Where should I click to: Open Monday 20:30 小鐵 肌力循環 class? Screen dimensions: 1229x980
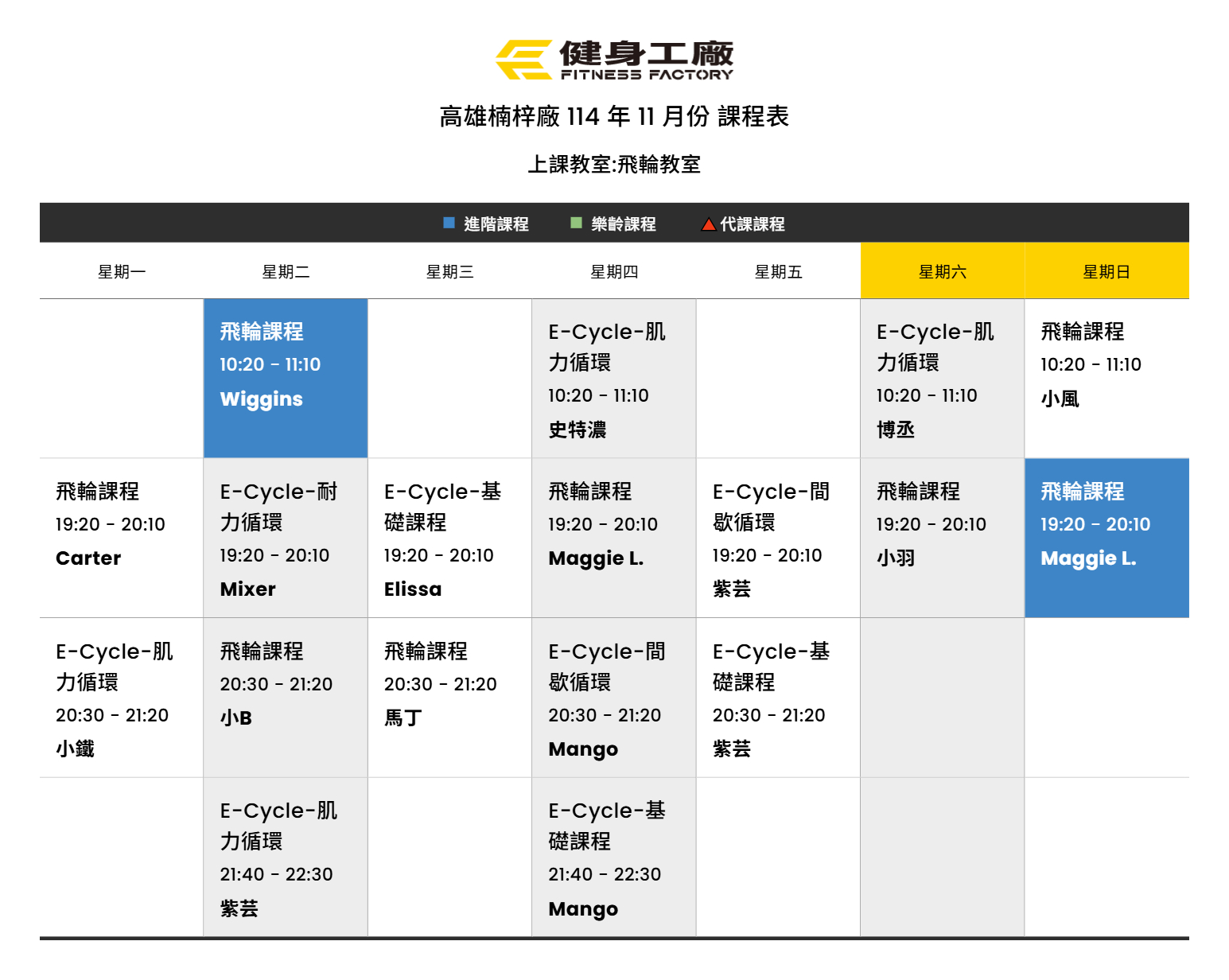(122, 698)
